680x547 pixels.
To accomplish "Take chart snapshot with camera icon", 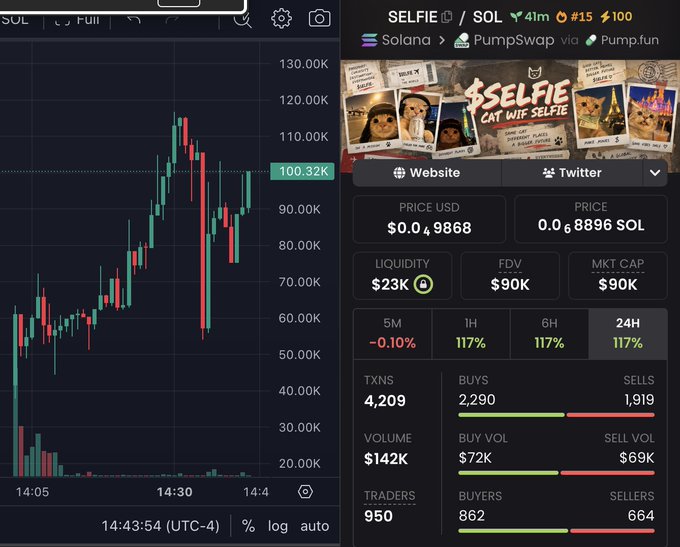I will click(319, 18).
